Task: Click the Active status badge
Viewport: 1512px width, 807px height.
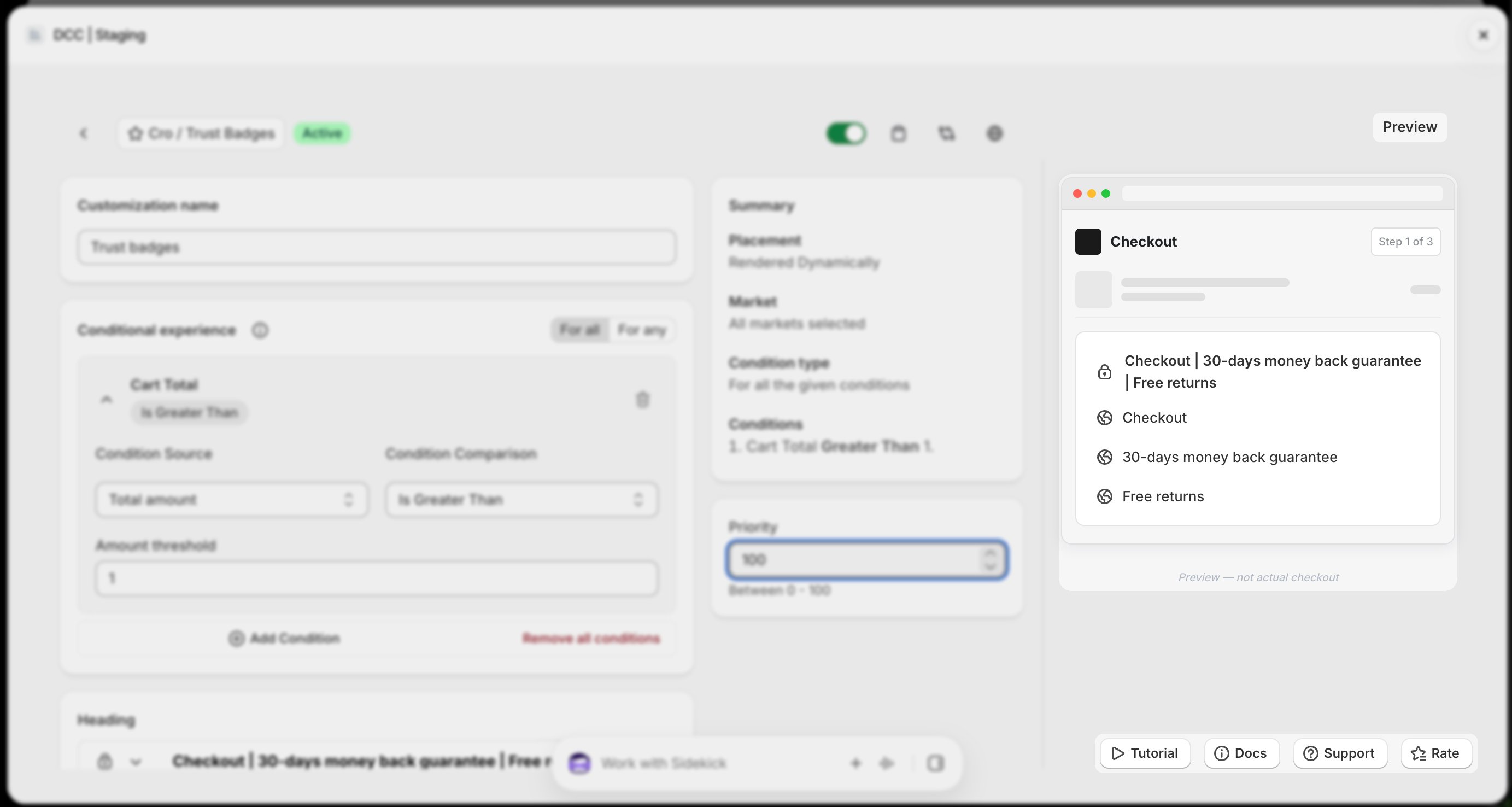Action: [x=322, y=133]
